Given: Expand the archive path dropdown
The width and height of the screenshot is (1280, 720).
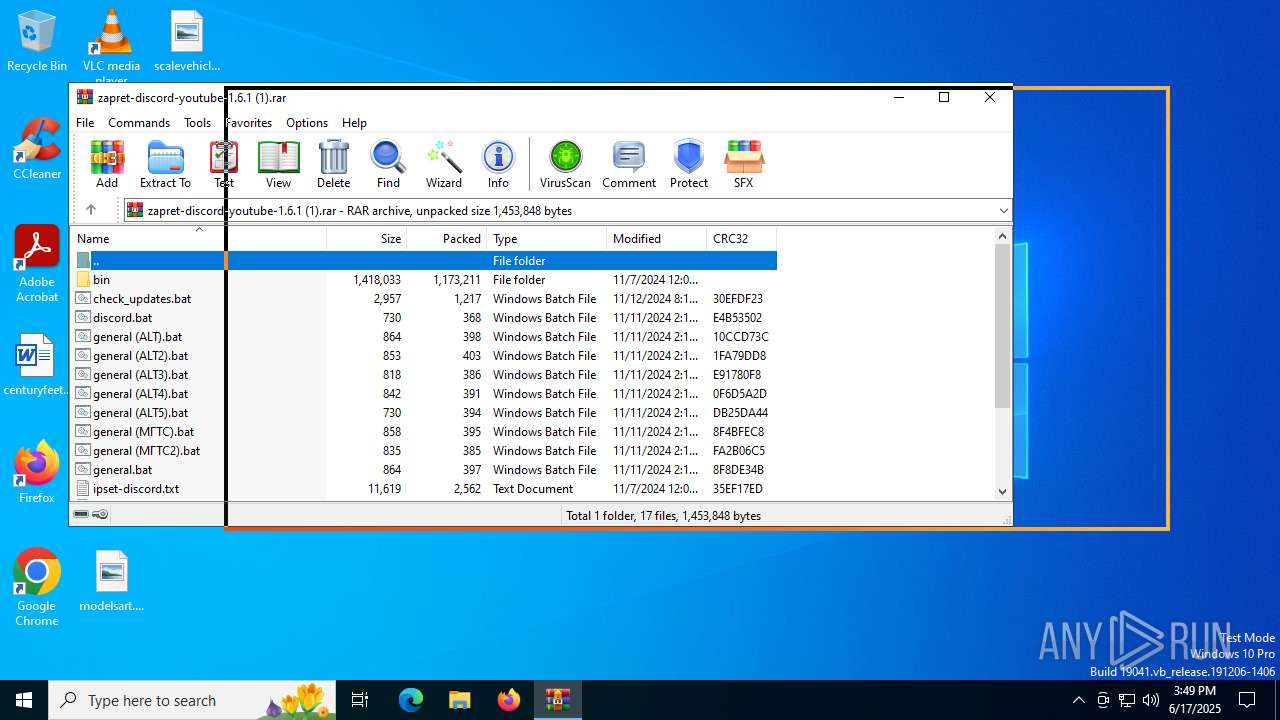Looking at the screenshot, I should [1003, 210].
